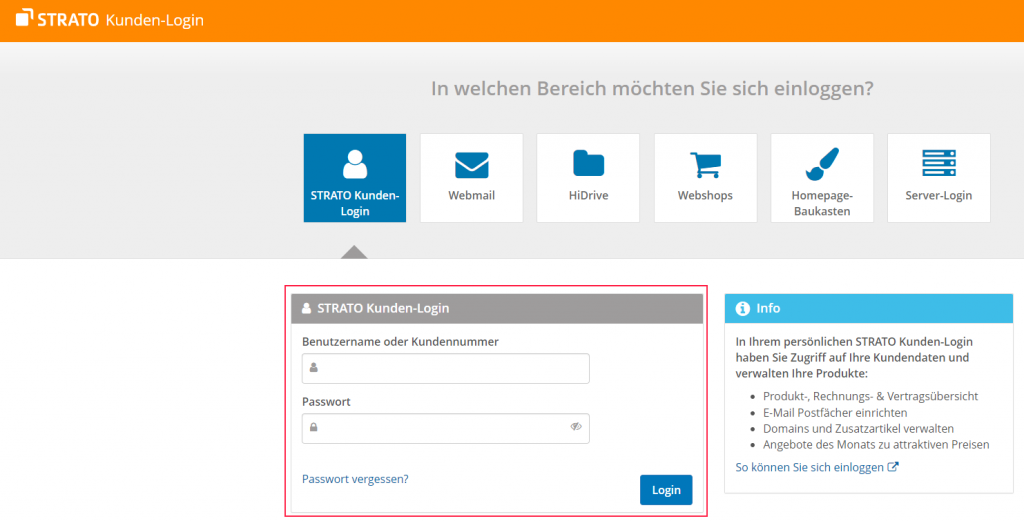Open the Webmail login tile

[x=472, y=178]
